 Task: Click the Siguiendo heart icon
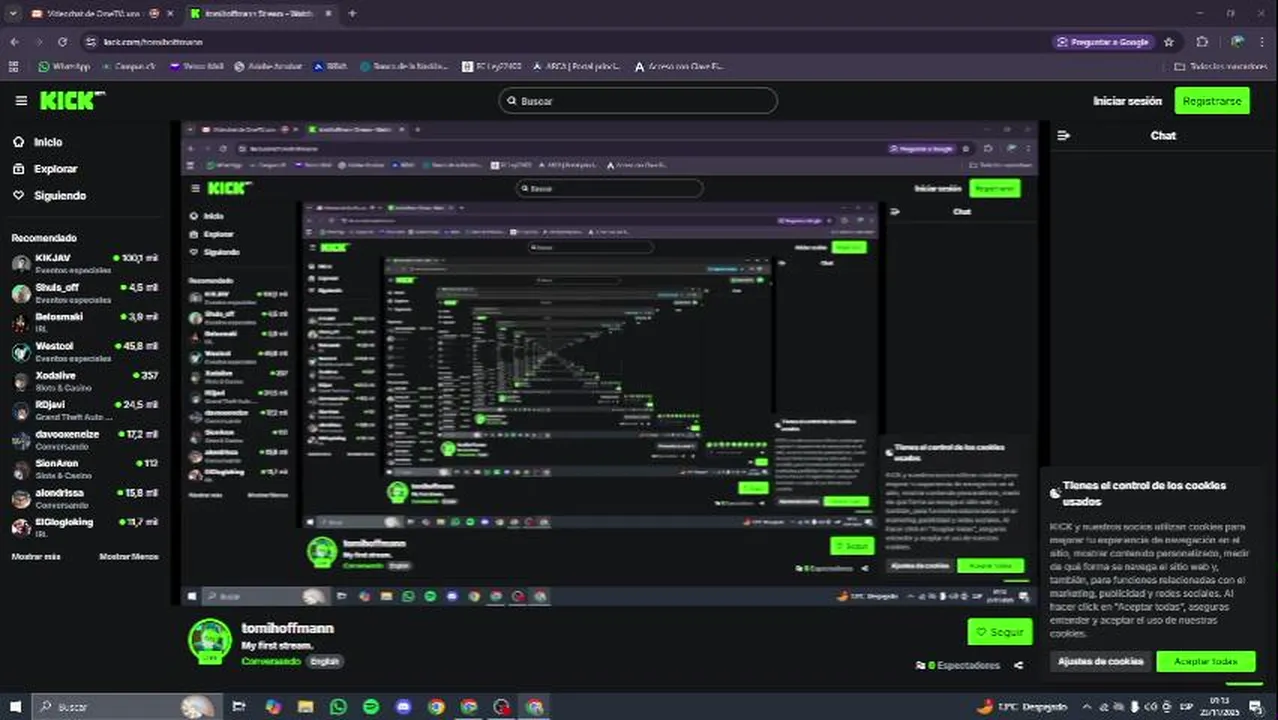tap(19, 196)
